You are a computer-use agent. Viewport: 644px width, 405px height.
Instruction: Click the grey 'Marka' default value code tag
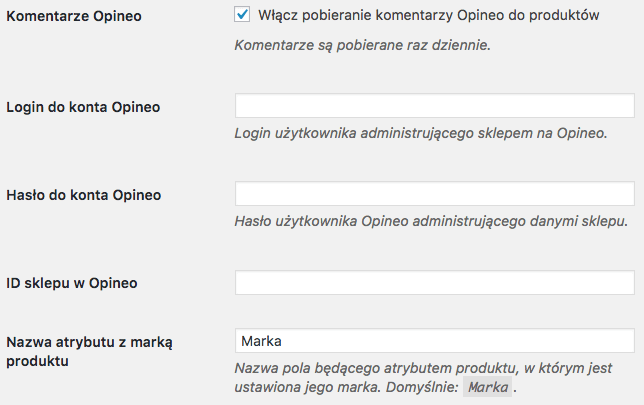488,388
